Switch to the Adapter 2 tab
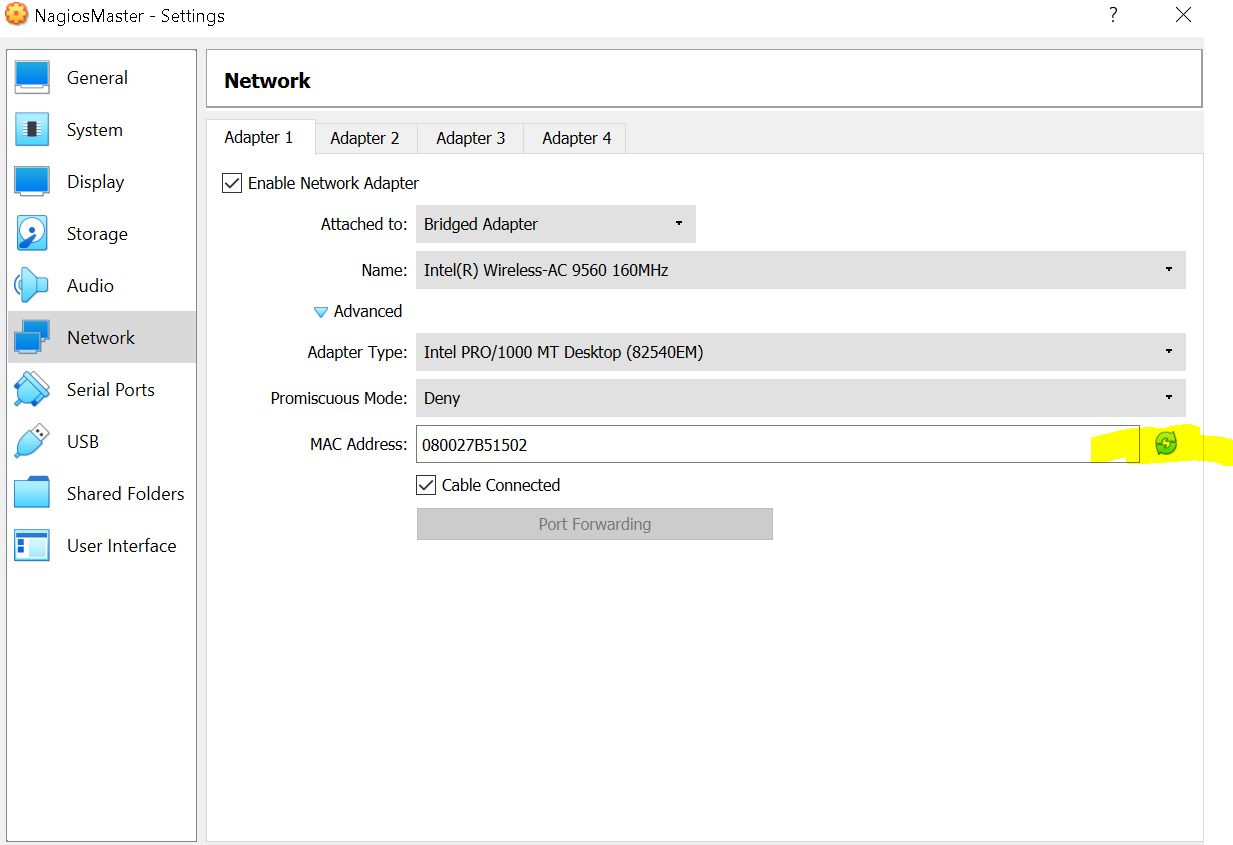 point(365,137)
